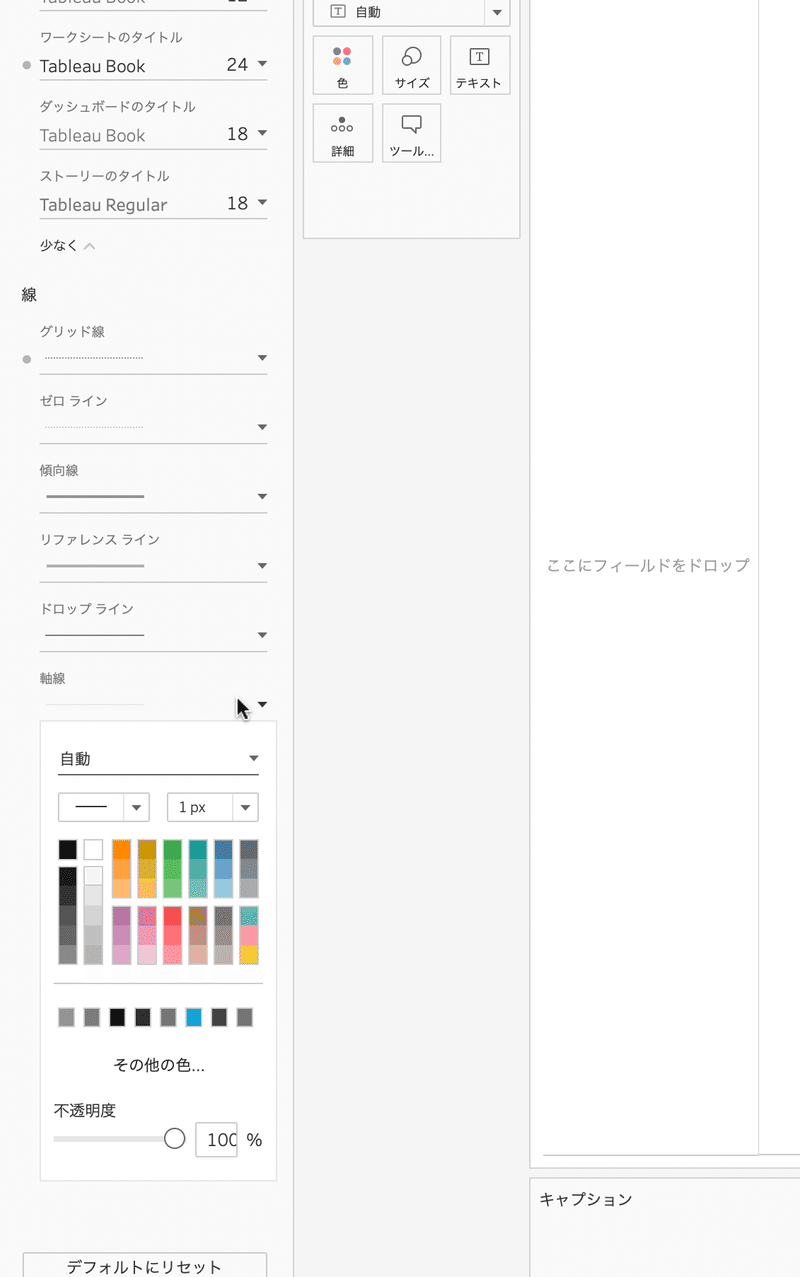Open the ツール... (Tooltip) marks card

[411, 133]
